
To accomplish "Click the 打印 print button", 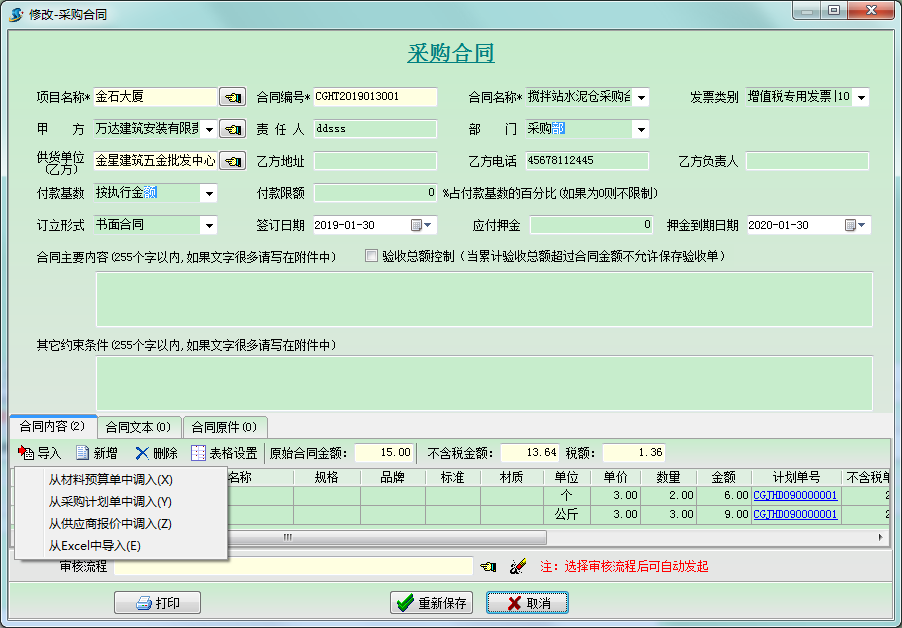I will (157, 603).
